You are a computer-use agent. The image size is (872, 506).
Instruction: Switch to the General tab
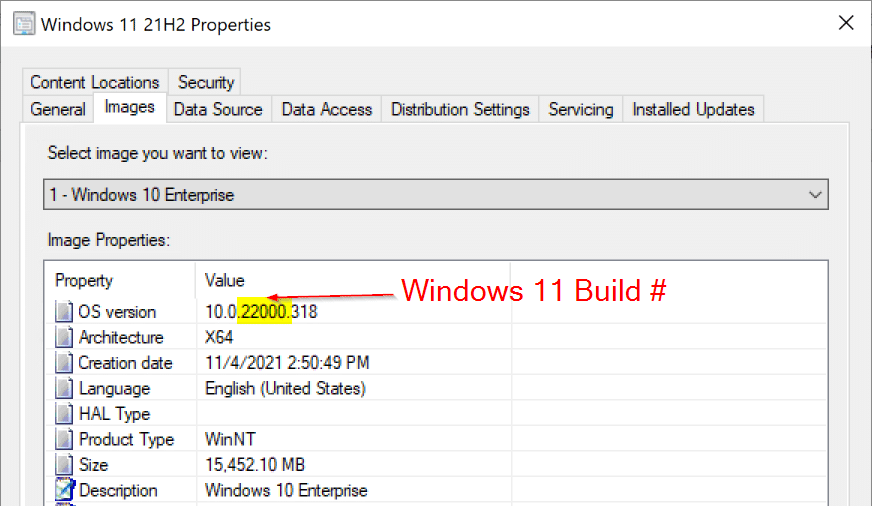click(x=58, y=109)
